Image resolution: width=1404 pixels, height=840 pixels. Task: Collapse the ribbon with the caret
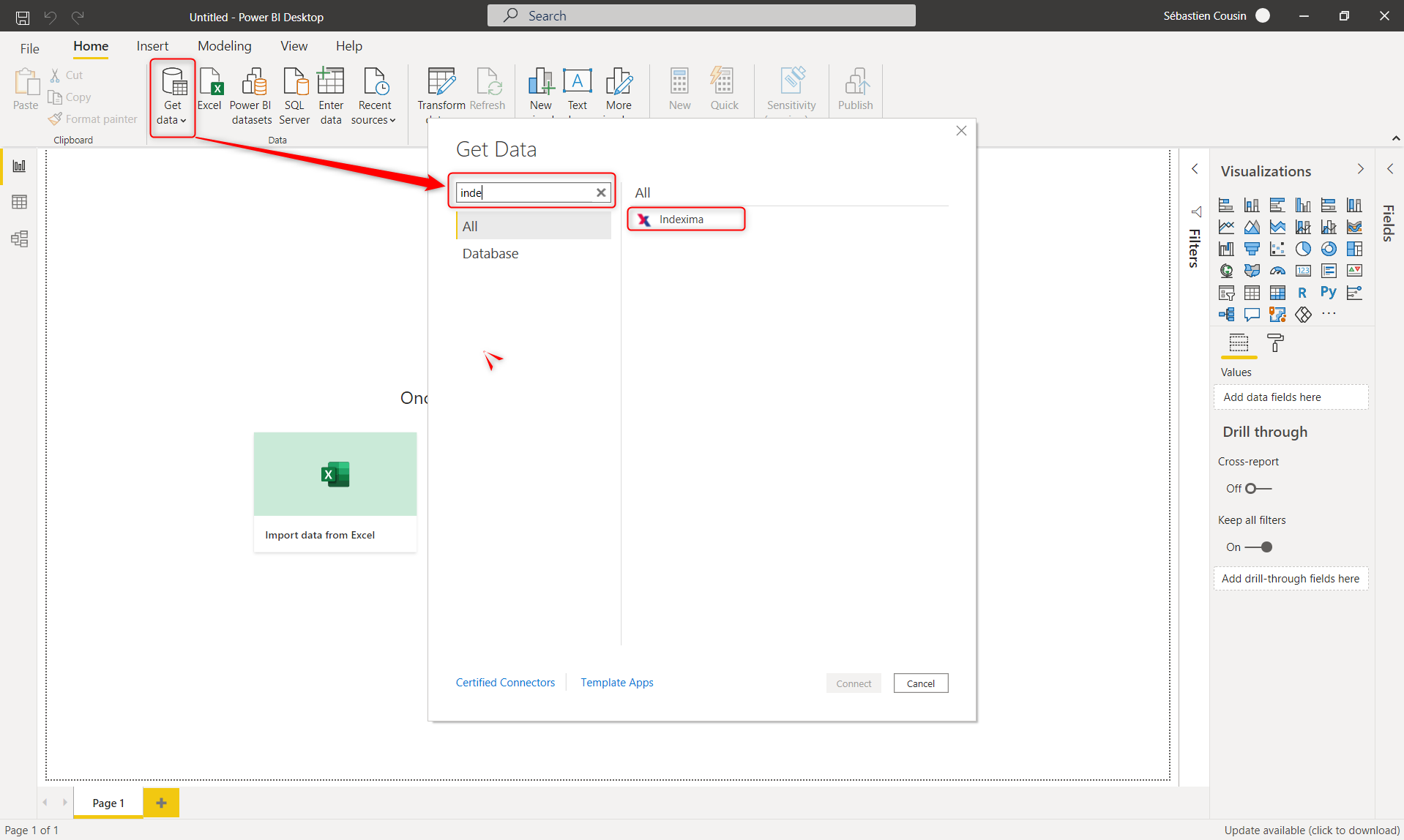(x=1395, y=138)
